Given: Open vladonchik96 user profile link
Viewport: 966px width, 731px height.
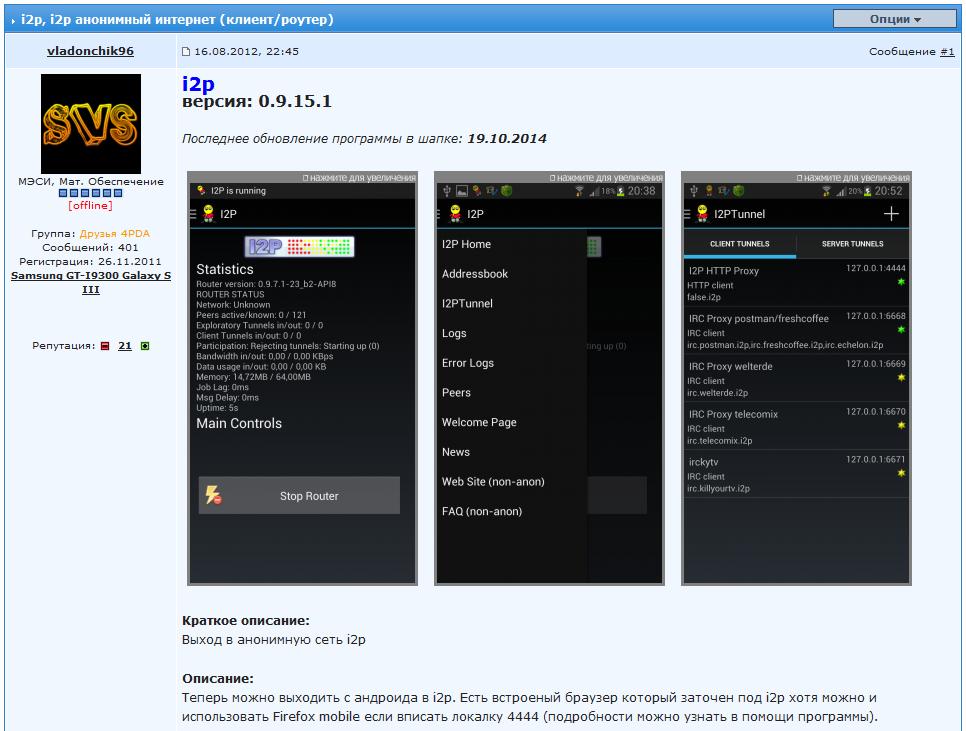Looking at the screenshot, I should pos(90,51).
